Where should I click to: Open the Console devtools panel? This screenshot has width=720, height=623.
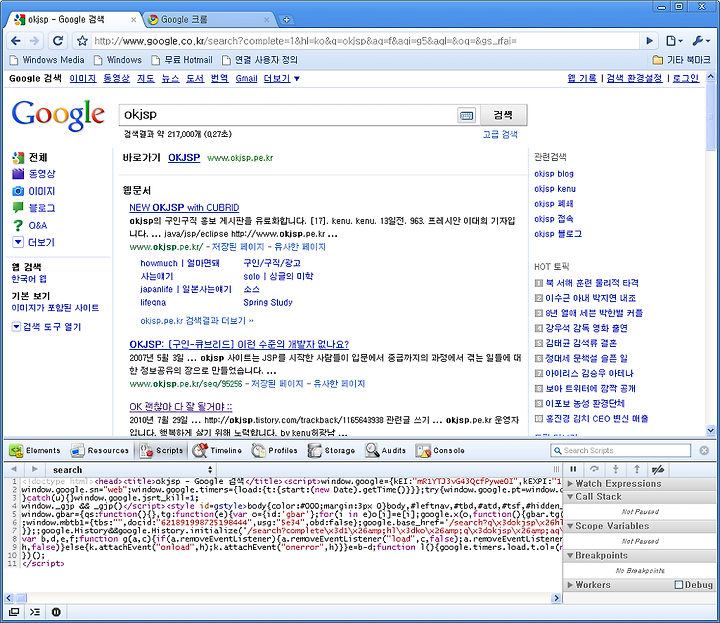click(x=441, y=451)
